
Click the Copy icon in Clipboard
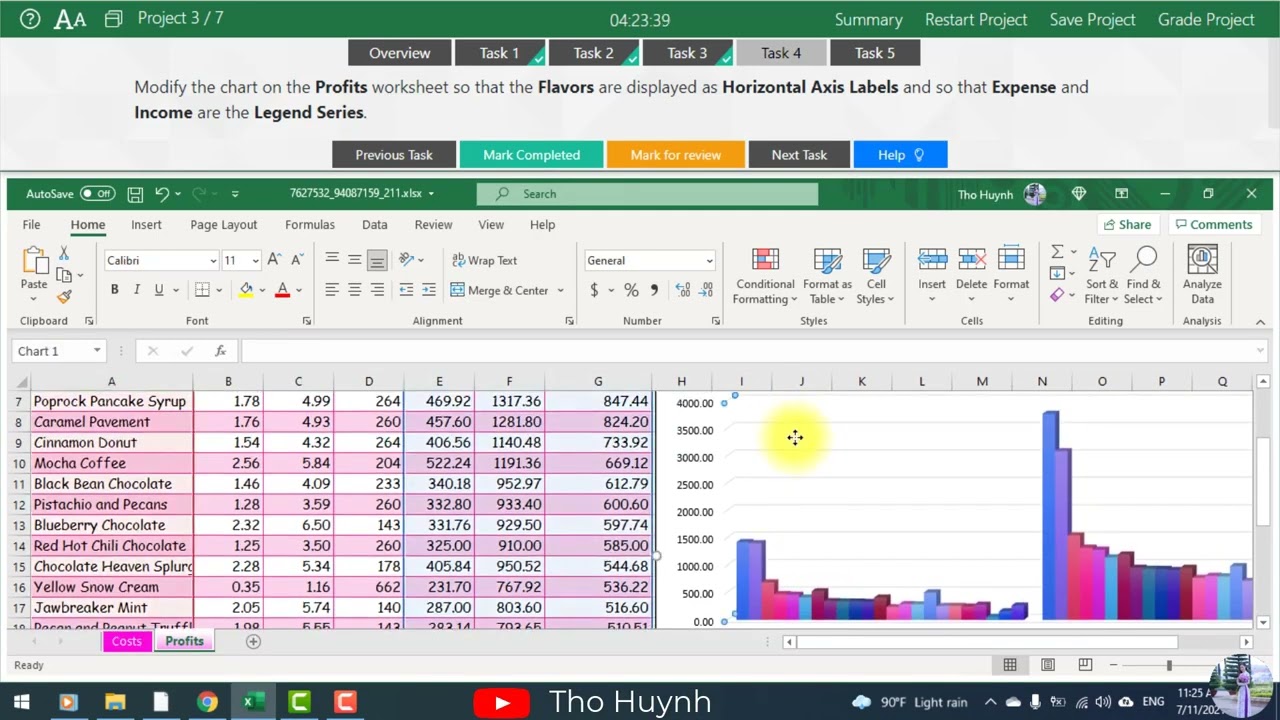coord(64,275)
